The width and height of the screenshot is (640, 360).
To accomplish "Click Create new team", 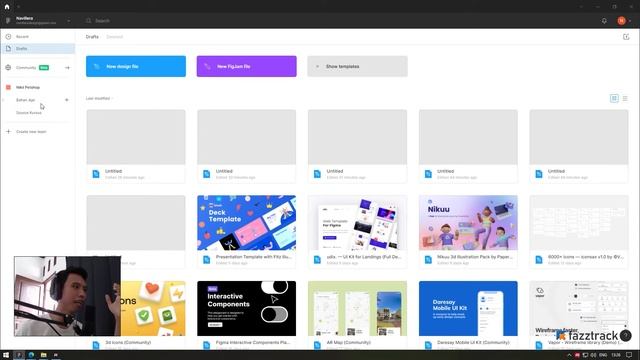I will pyautogui.click(x=31, y=132).
